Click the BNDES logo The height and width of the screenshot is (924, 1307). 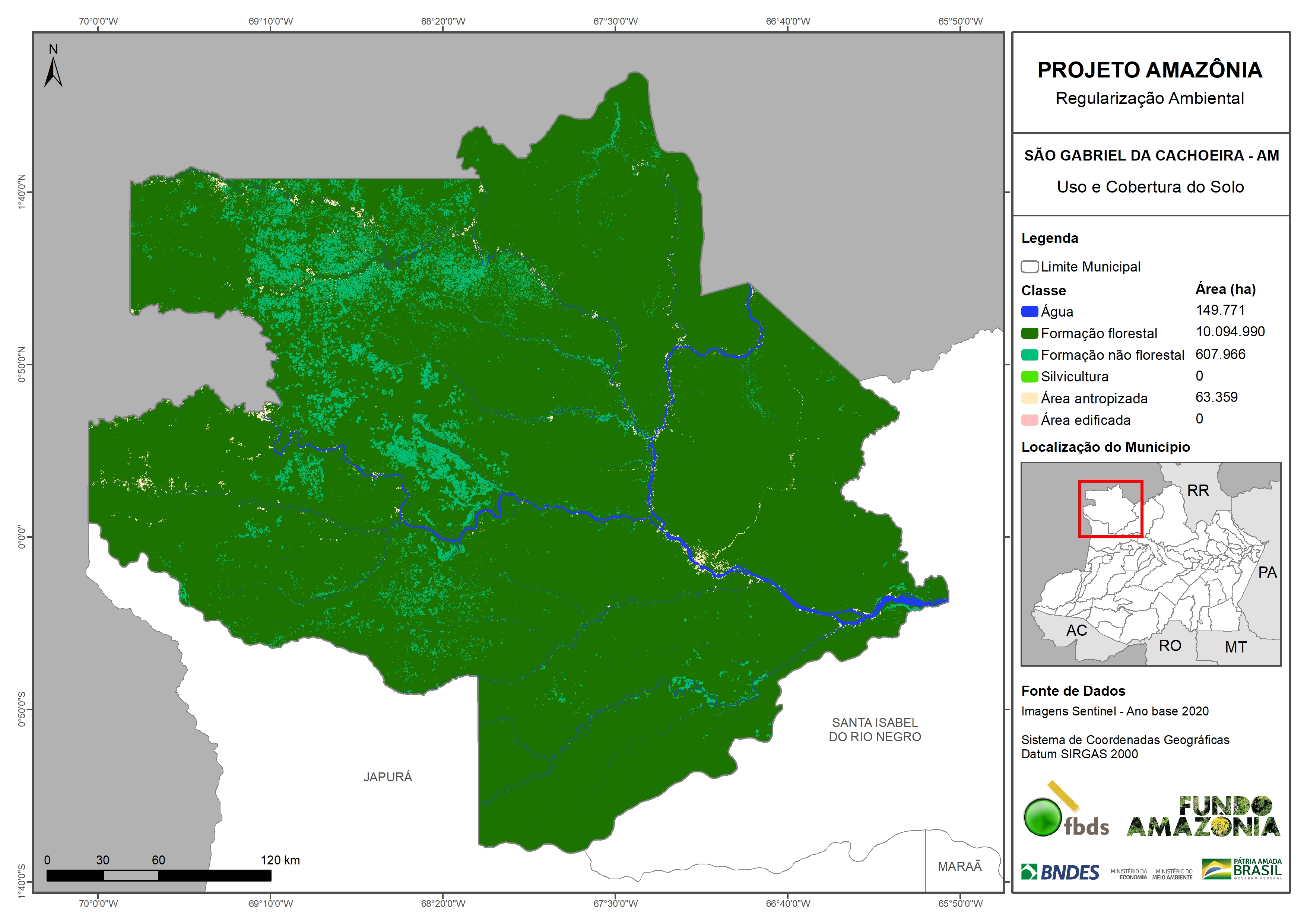coord(1060,871)
